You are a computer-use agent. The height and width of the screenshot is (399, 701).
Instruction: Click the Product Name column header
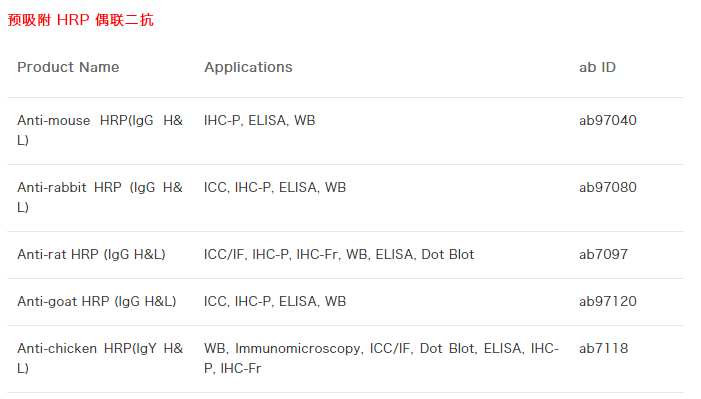point(68,67)
